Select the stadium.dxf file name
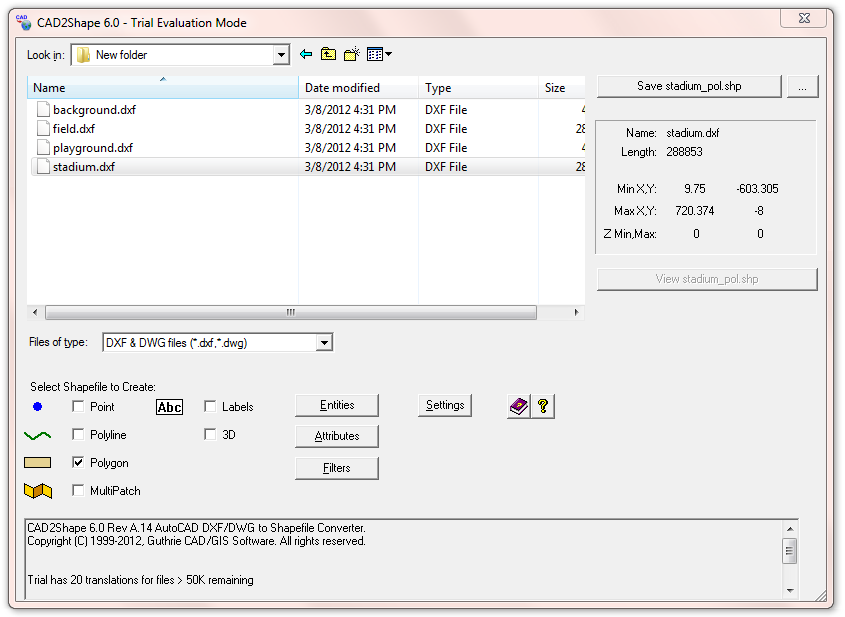 pos(84,167)
